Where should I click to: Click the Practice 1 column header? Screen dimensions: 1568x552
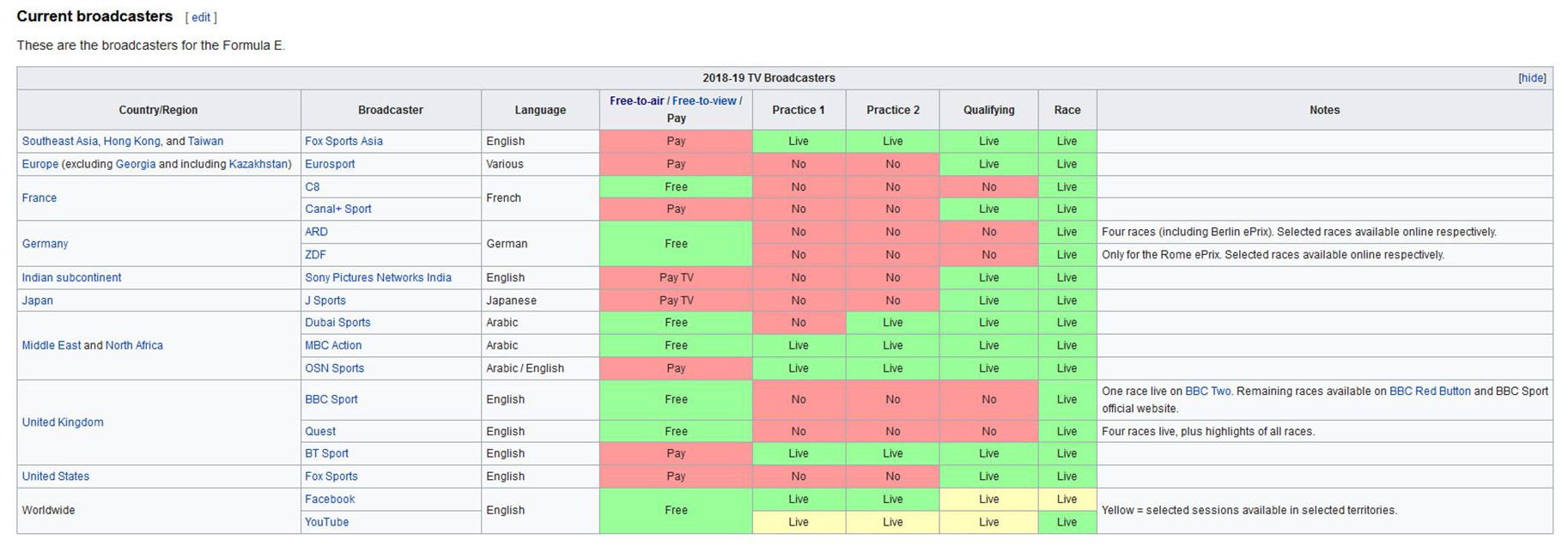(x=799, y=110)
